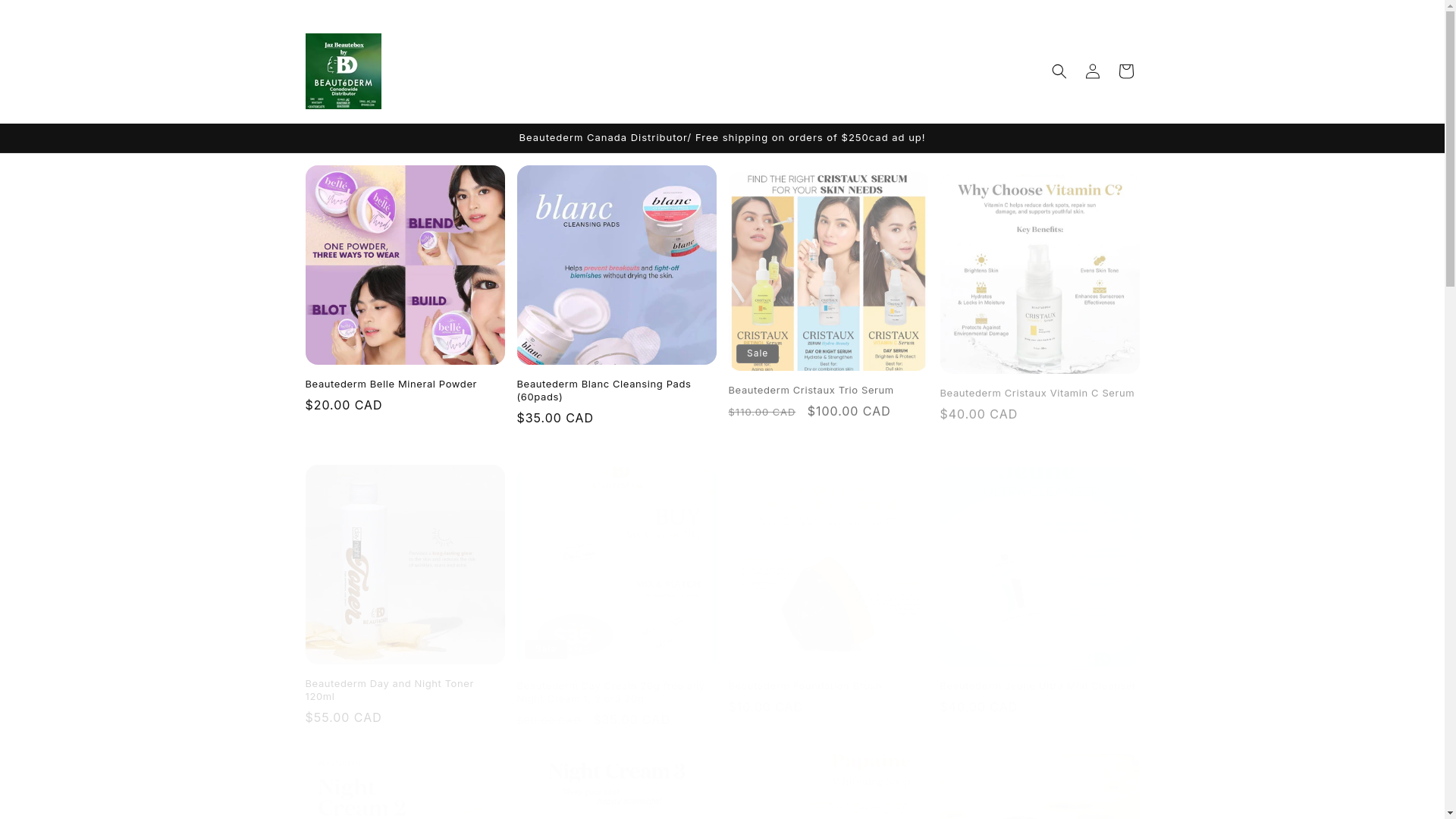Open the shopping cart icon

1125,71
